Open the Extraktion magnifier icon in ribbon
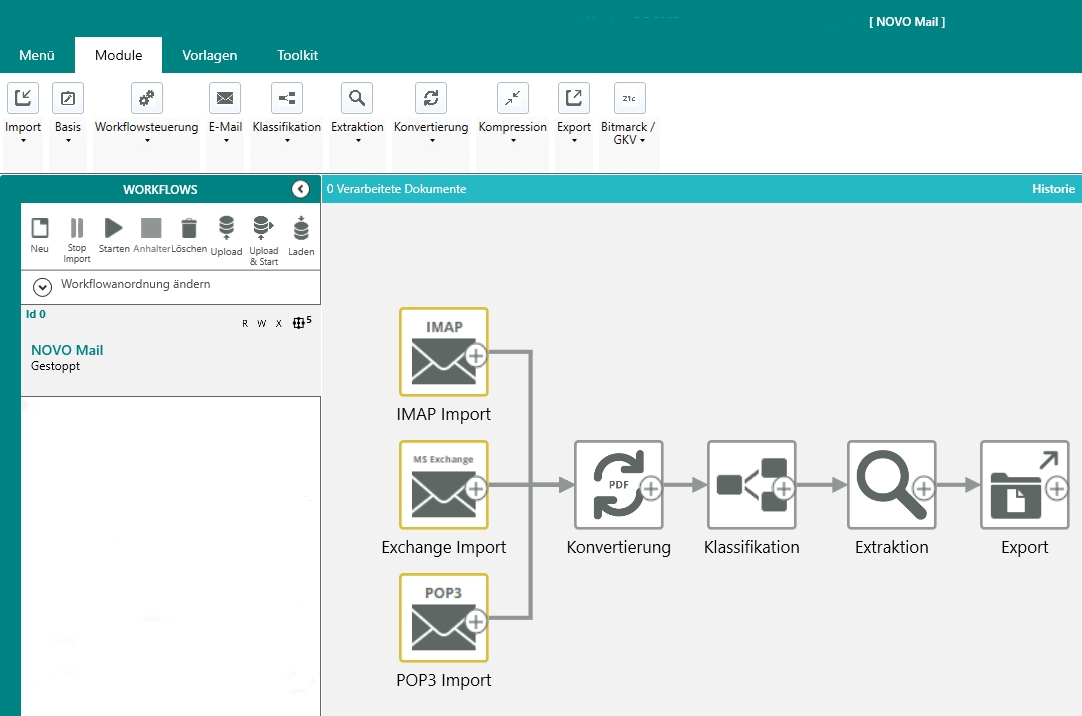 click(357, 98)
